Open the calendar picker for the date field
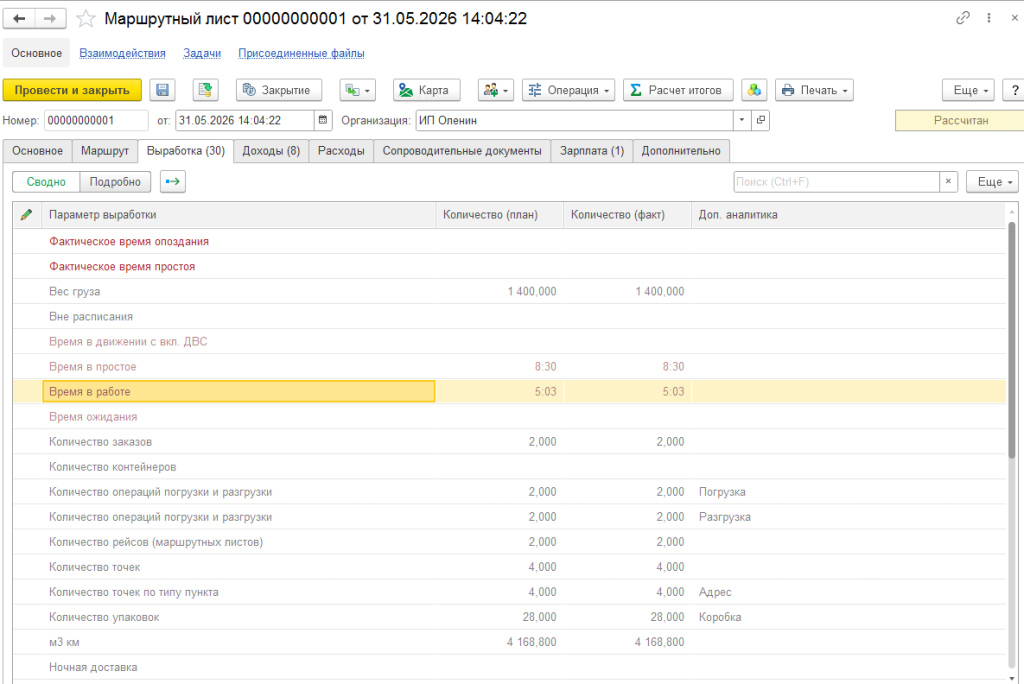Viewport: 1024px width, 684px height. tap(323, 120)
